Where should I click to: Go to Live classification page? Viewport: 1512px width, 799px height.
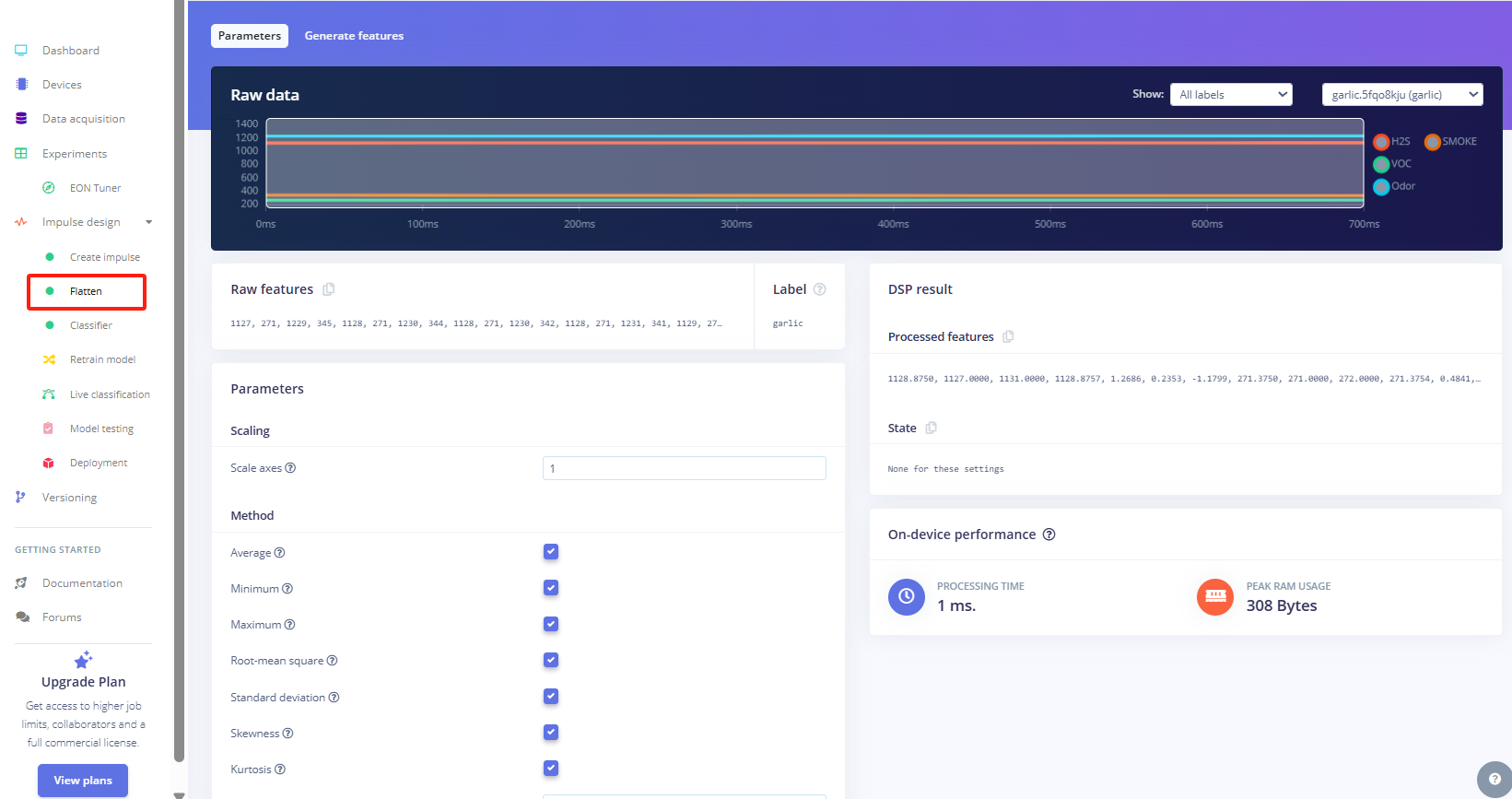coord(110,394)
